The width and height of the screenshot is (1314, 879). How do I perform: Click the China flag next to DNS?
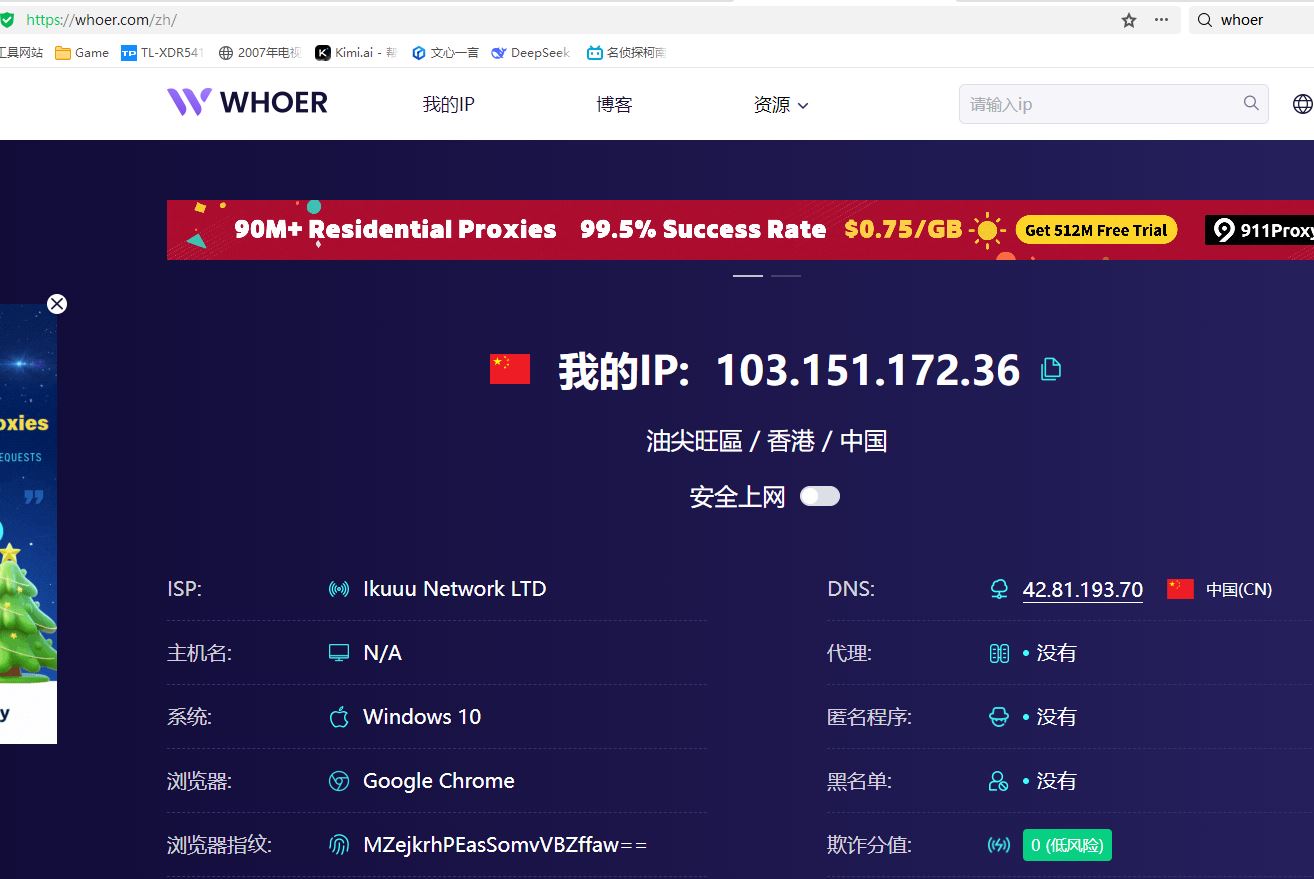(x=1180, y=589)
